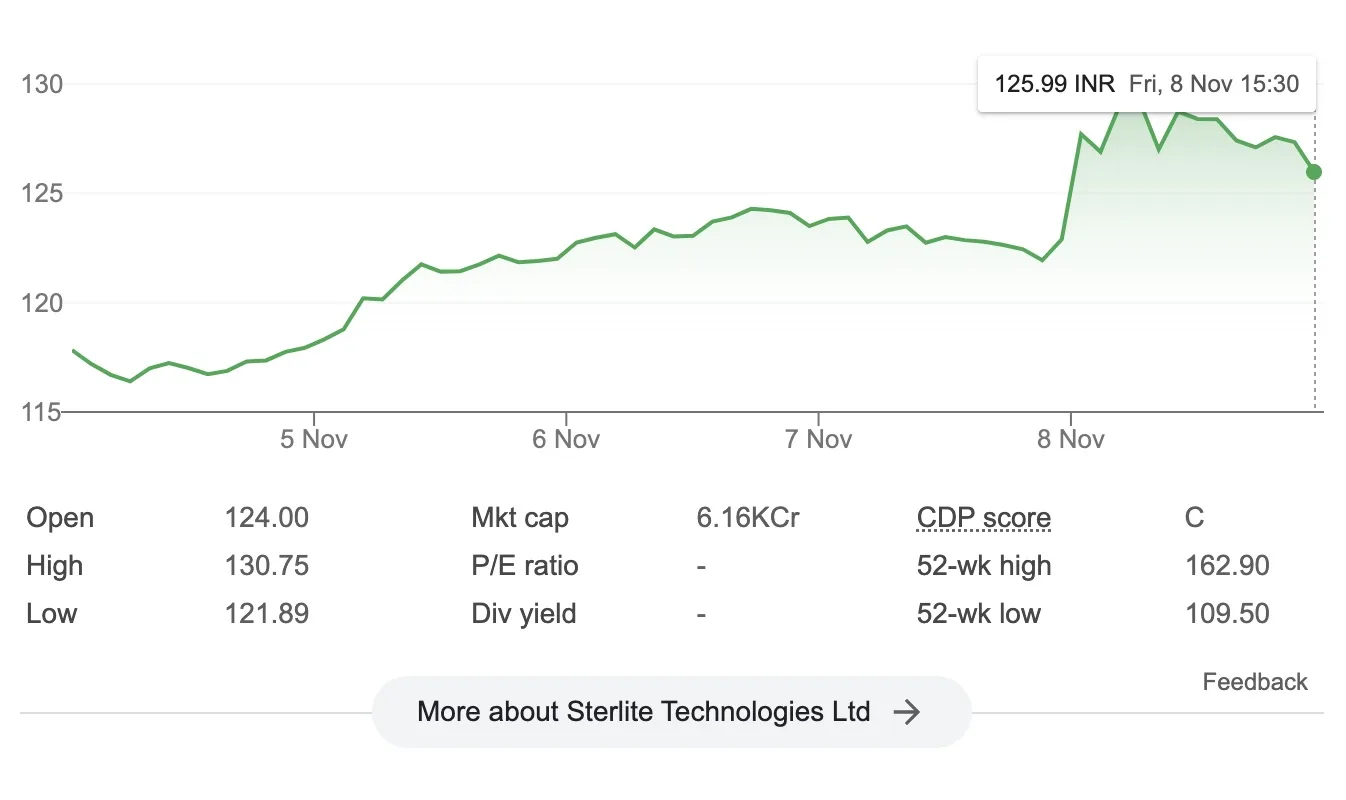Click the arrow icon on the More about button
Viewport: 1346px width, 800px height.
point(909,712)
